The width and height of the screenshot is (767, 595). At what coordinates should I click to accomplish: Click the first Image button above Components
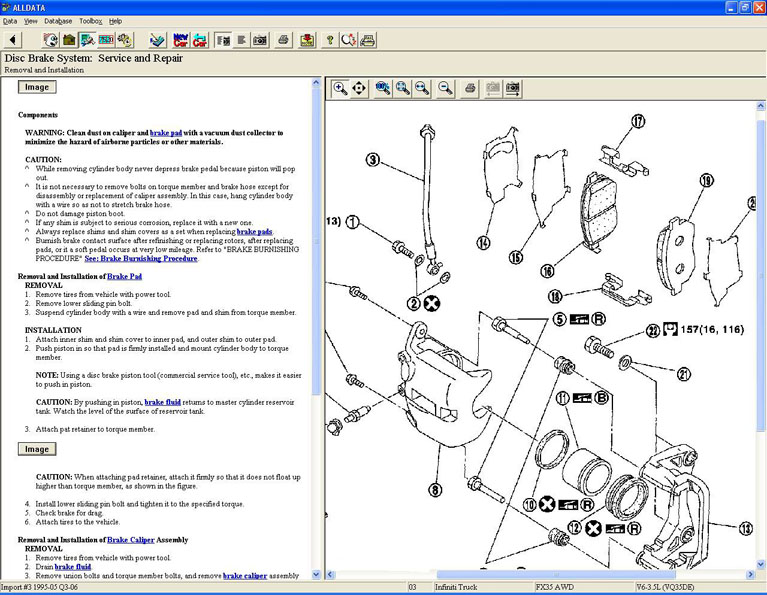click(36, 87)
